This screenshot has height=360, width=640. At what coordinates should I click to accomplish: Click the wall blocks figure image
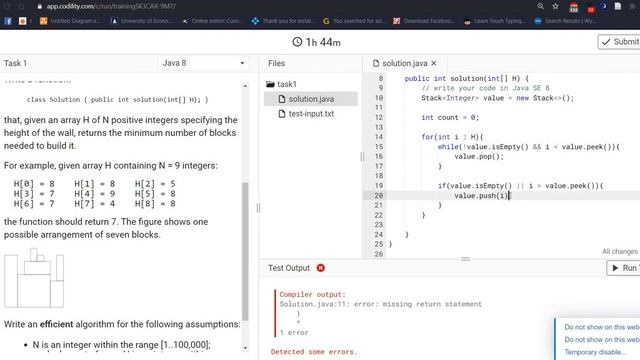click(34, 278)
